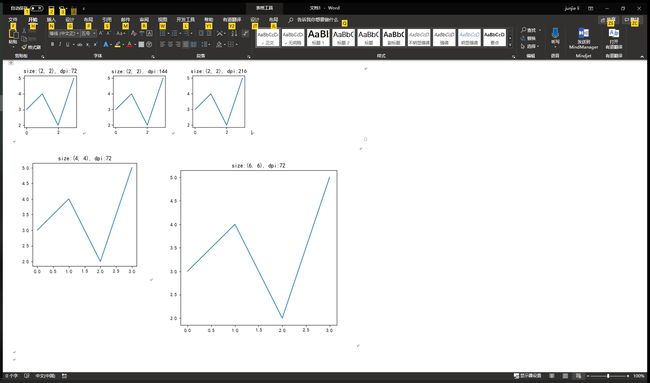Open the Review (审阅) tab

pyautogui.click(x=144, y=19)
